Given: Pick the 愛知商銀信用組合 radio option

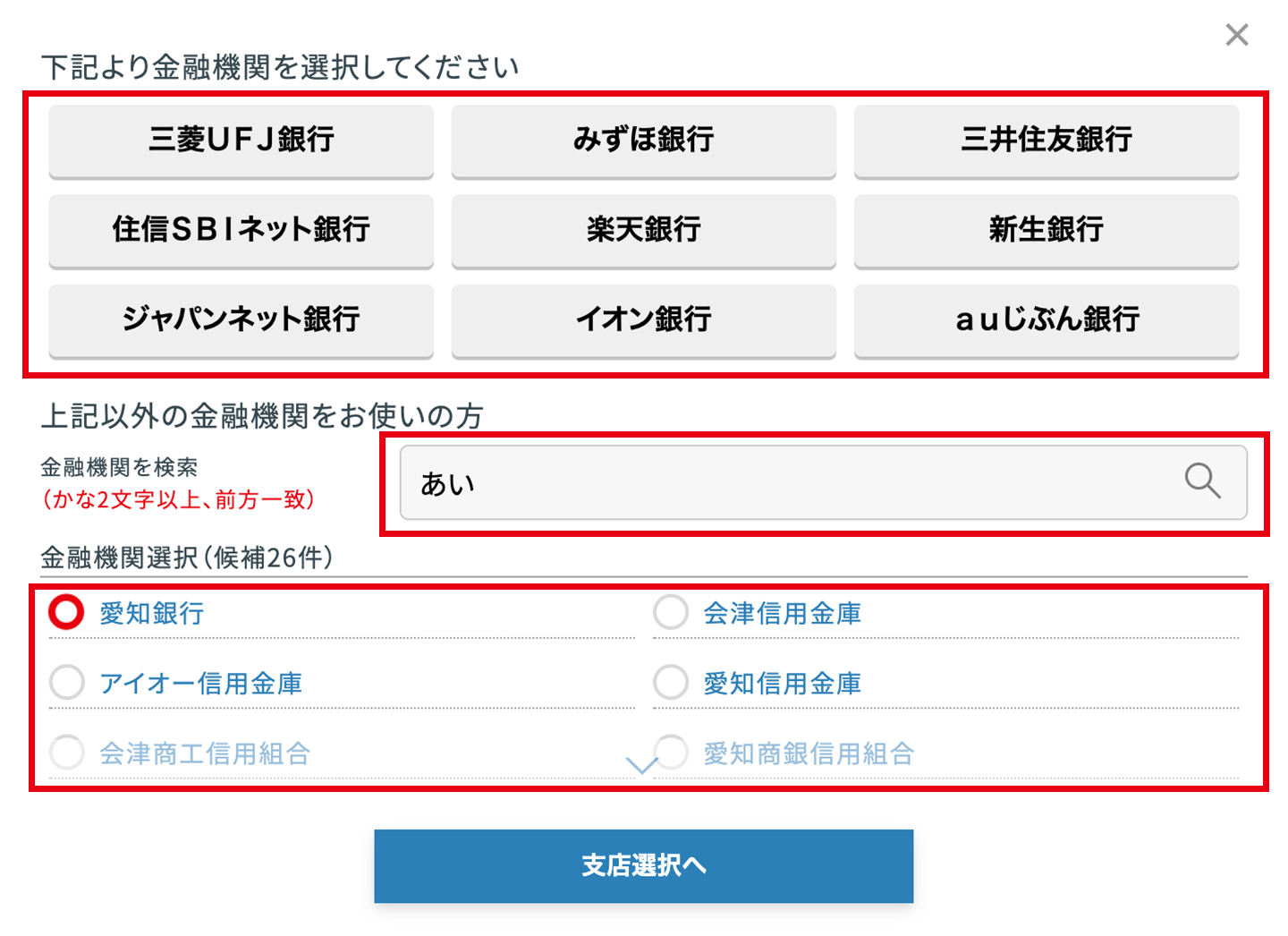Looking at the screenshot, I should click(673, 753).
